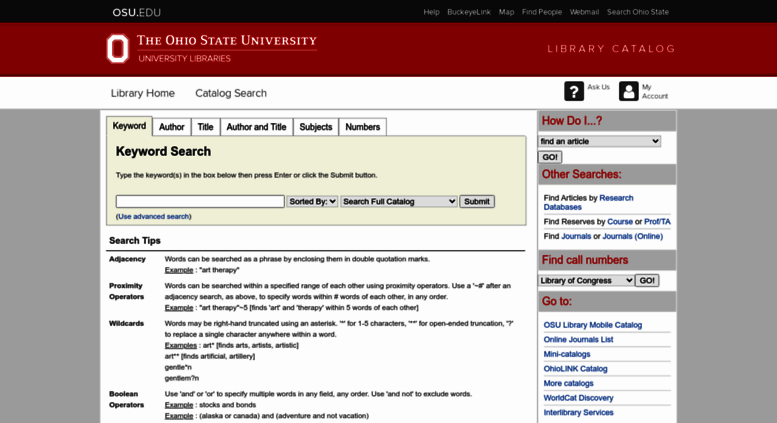Switch to the Title tab
The height and width of the screenshot is (423, 777).
(x=205, y=127)
